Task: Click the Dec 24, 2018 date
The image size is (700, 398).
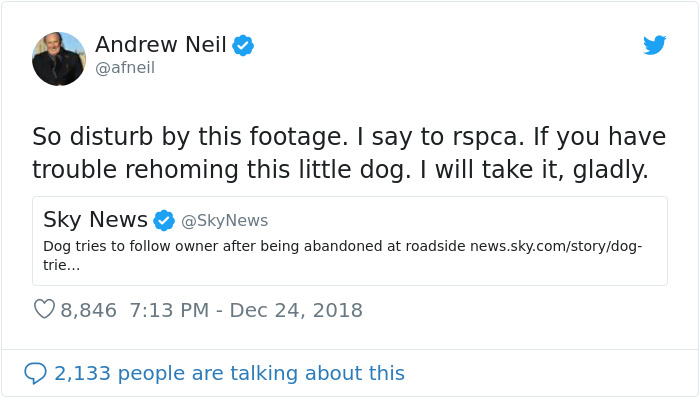Action: pos(296,310)
